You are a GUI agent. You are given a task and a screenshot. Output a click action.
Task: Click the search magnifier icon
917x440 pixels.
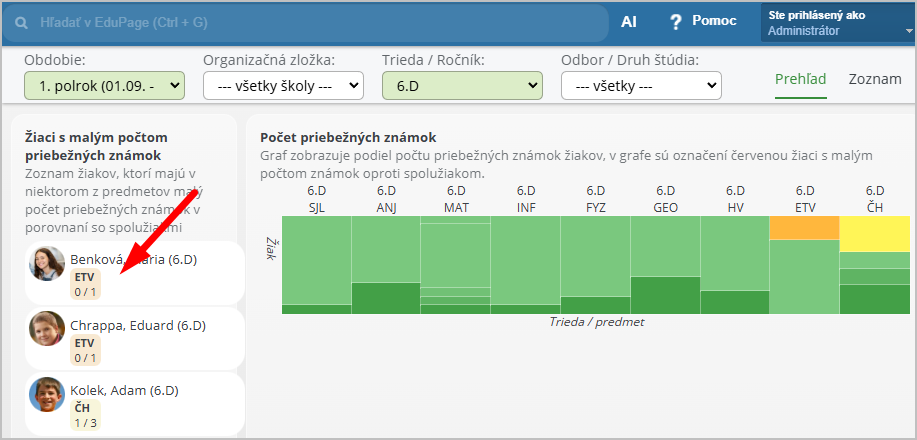21,21
